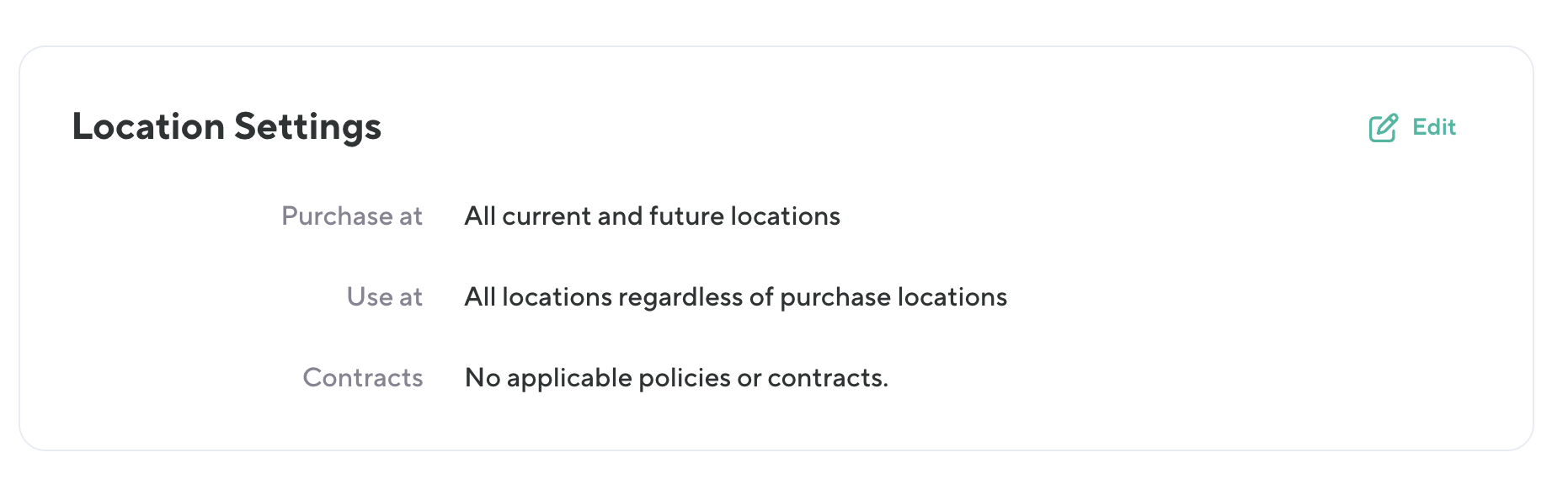Viewport: 1568px width, 495px height.
Task: Click "locations" ending the Use at value
Action: 952,297
